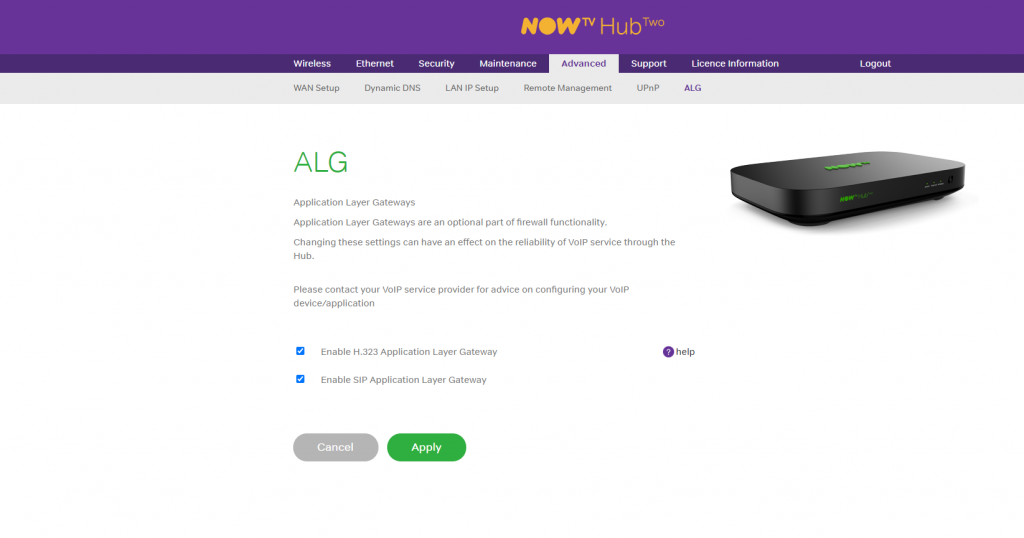Viewport: 1024px width, 538px height.
Task: Click the grey Cancel button
Action: click(x=336, y=447)
